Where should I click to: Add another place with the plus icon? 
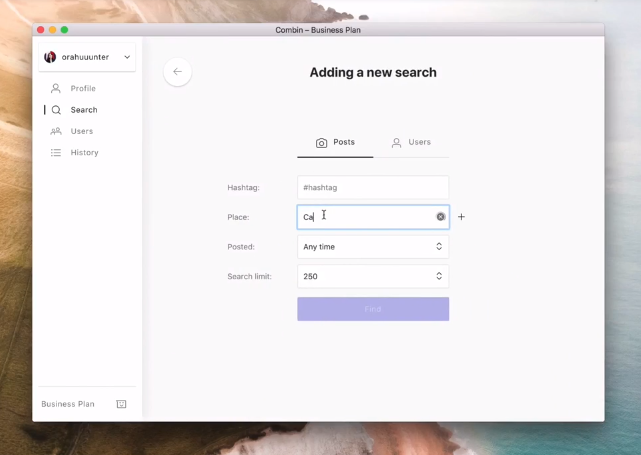tap(461, 217)
